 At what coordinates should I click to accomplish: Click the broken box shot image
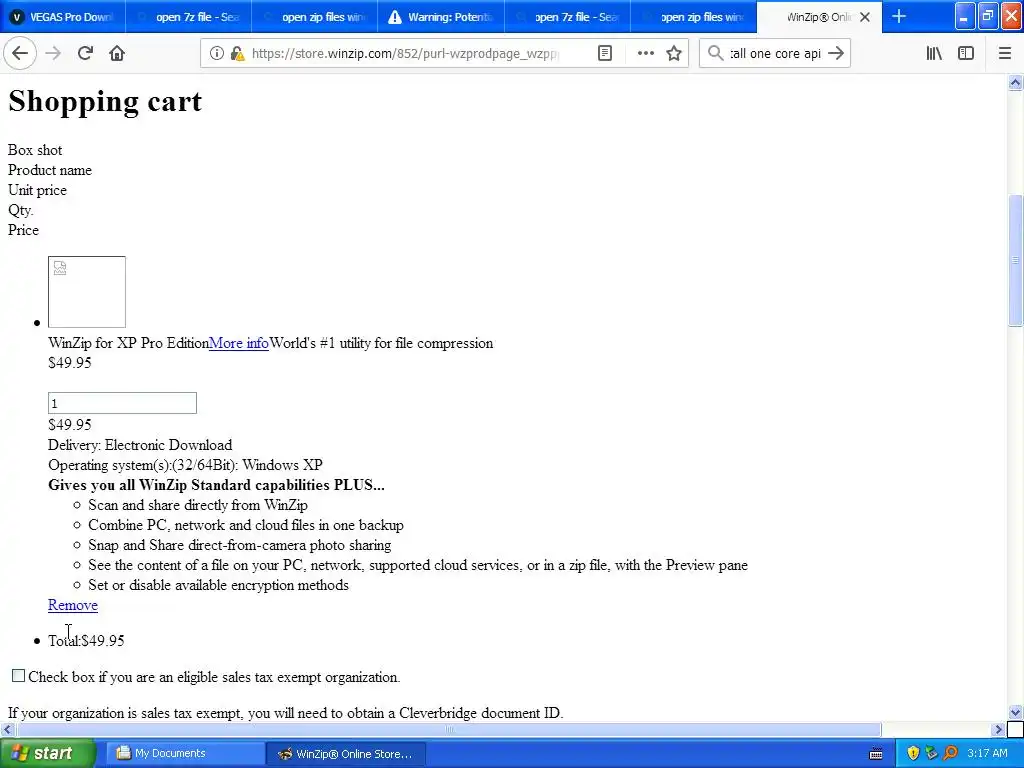pyautogui.click(x=87, y=292)
